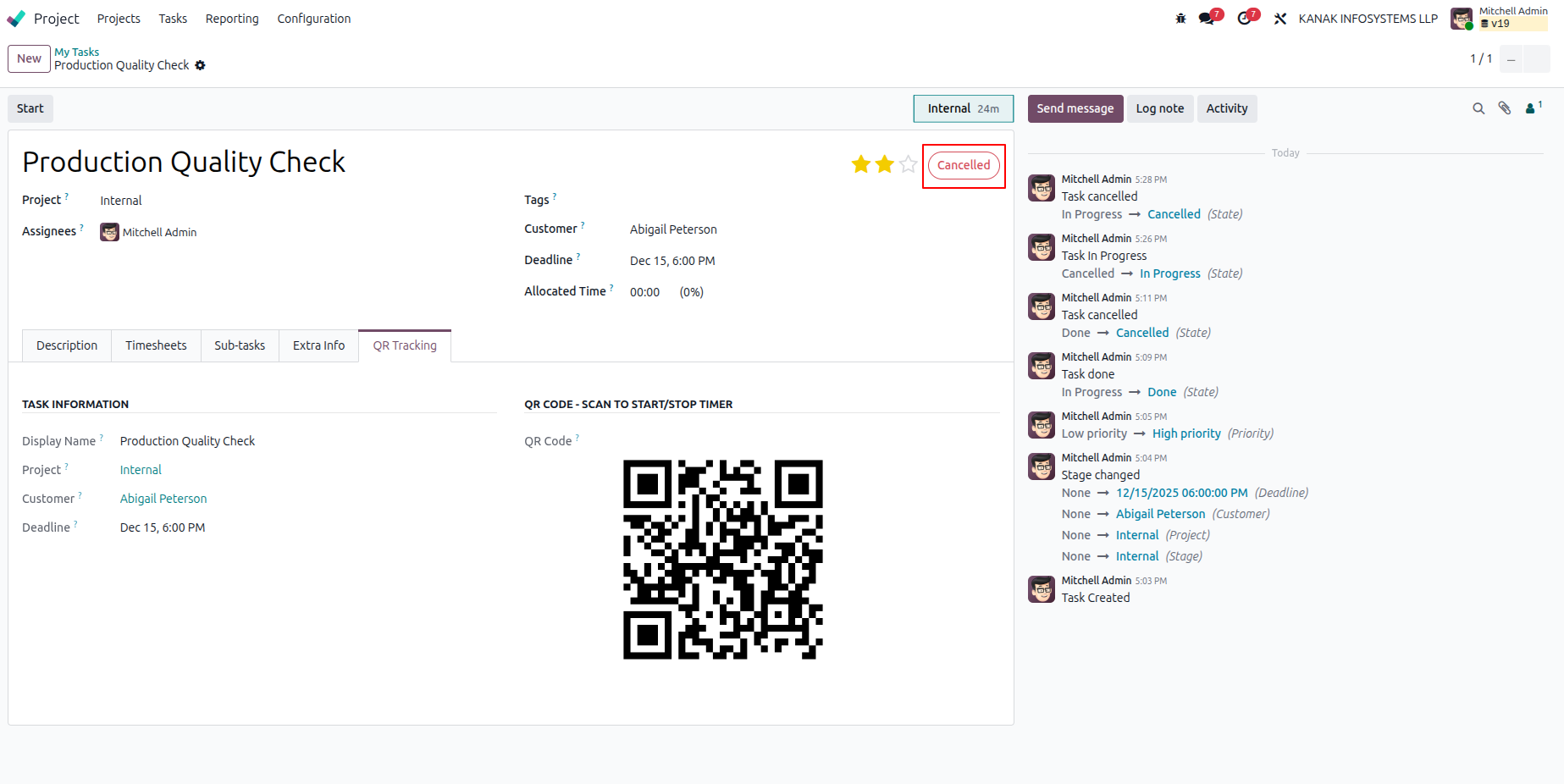Open attachments via the paperclip icon
The image size is (1564, 784).
click(x=1505, y=108)
